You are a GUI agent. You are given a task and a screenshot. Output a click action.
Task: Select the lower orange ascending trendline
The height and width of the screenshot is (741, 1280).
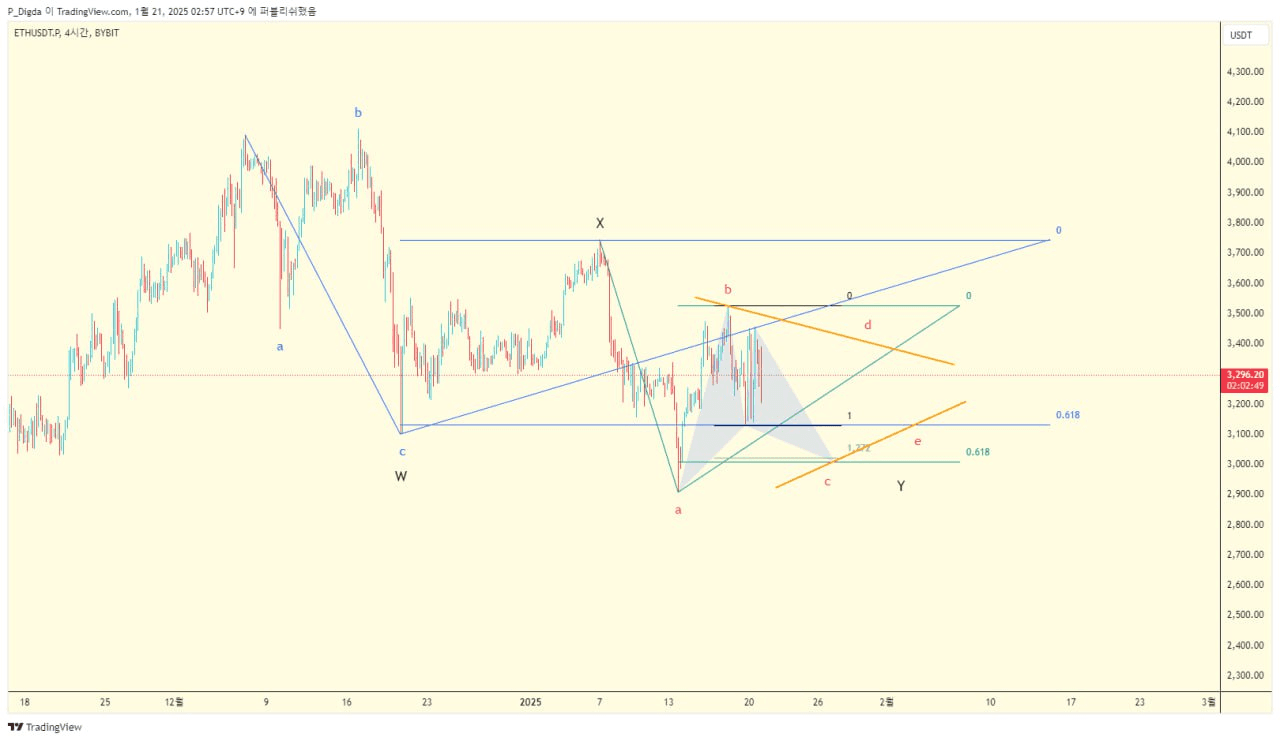870,444
